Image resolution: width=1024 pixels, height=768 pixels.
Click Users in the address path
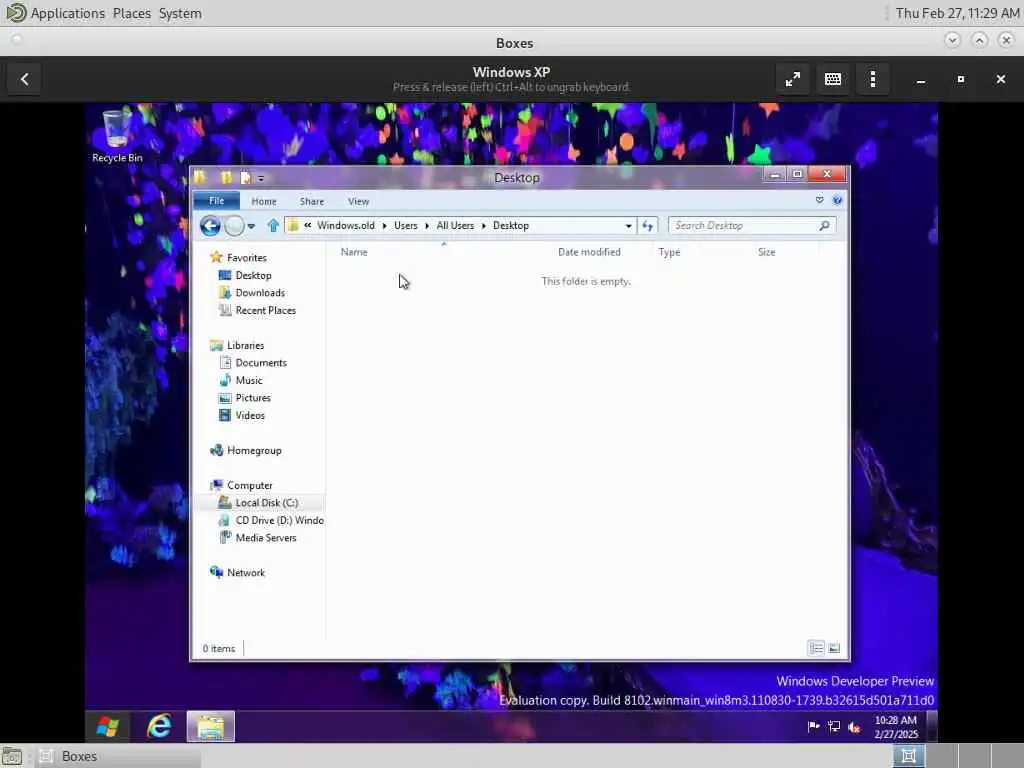pos(406,226)
